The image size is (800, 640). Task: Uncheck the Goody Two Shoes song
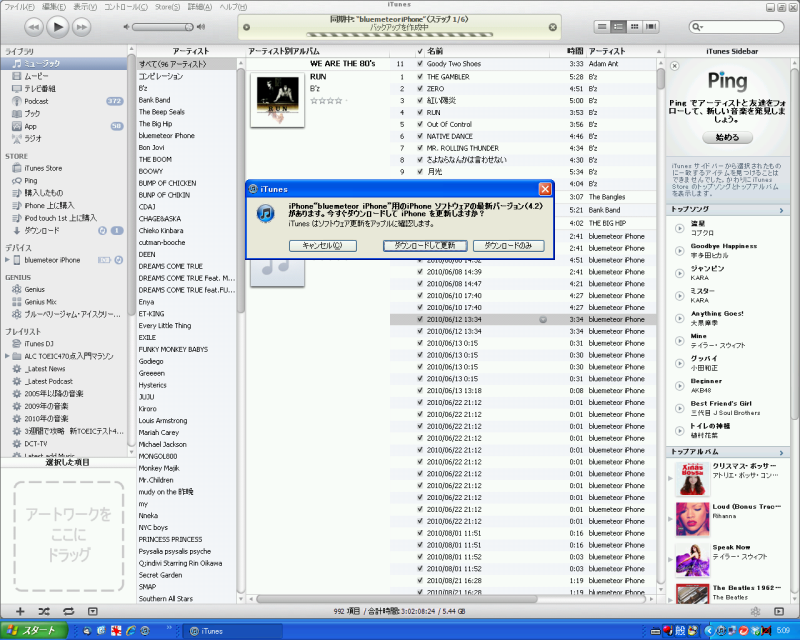tap(420, 64)
